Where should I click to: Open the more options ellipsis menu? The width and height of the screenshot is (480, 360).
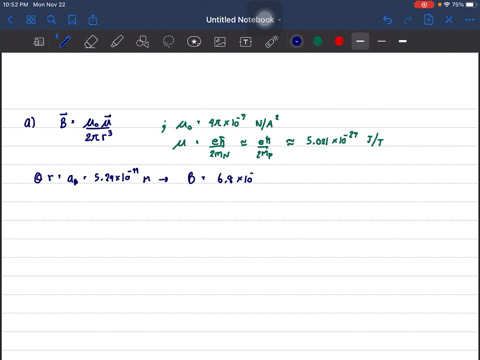[x=470, y=20]
